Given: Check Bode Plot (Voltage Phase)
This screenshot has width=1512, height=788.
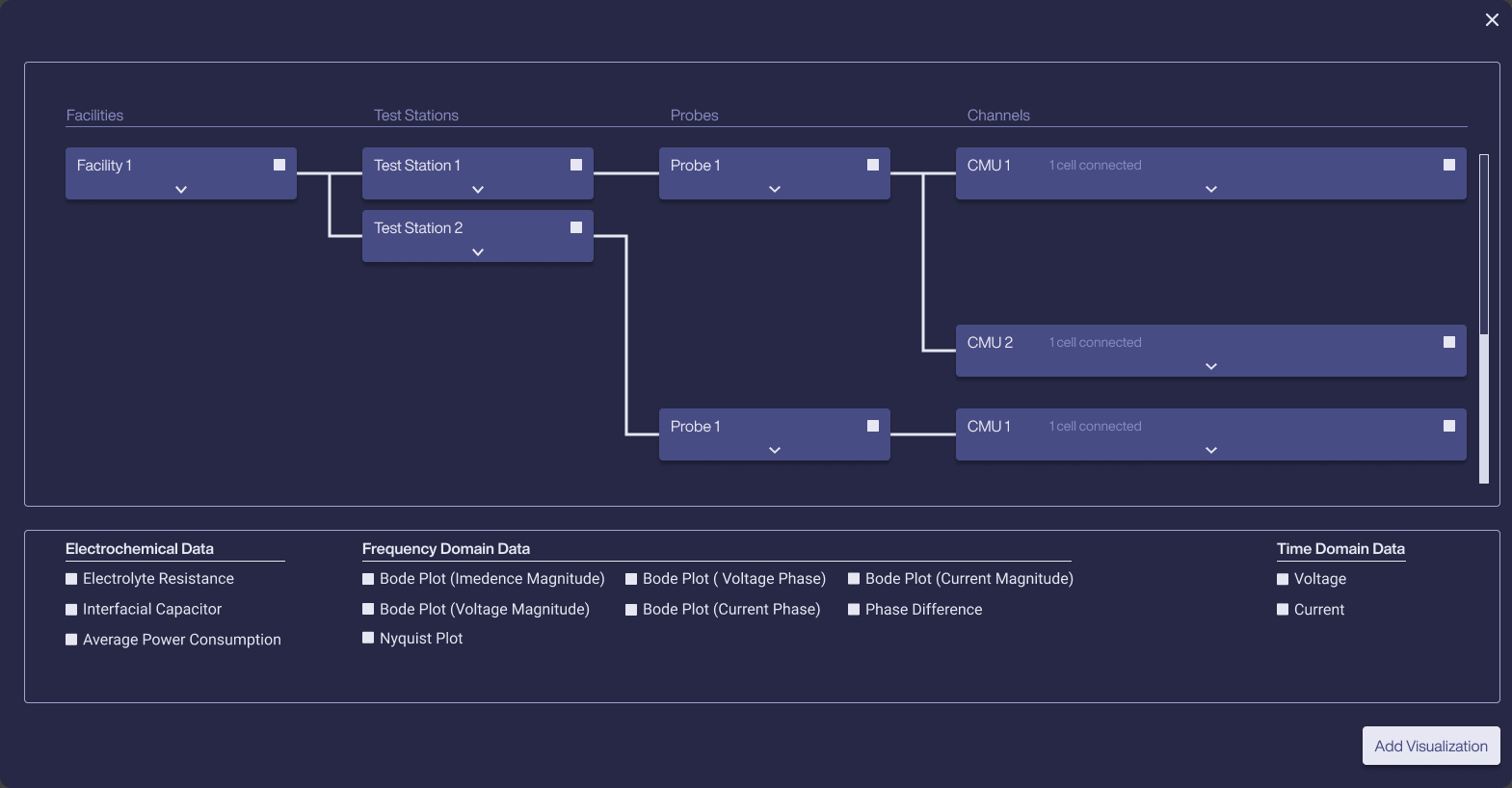Looking at the screenshot, I should pos(631,580).
